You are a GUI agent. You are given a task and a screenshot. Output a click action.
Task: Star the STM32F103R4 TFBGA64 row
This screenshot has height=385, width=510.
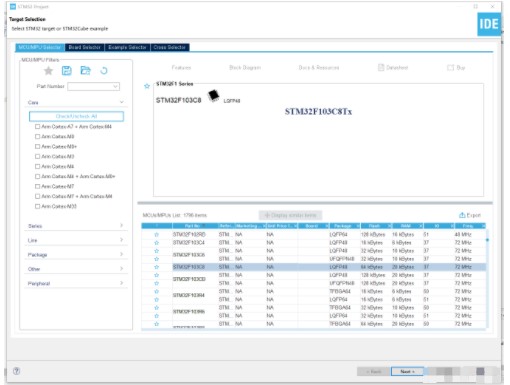click(x=156, y=291)
